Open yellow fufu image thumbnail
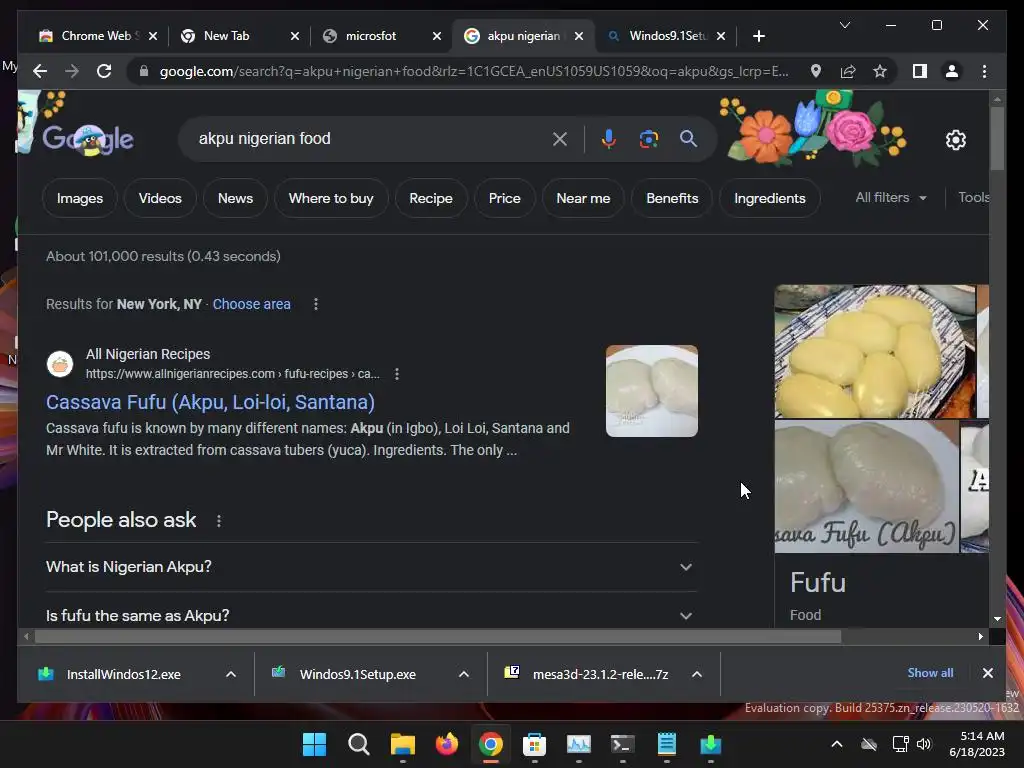The height and width of the screenshot is (768, 1024). (874, 351)
